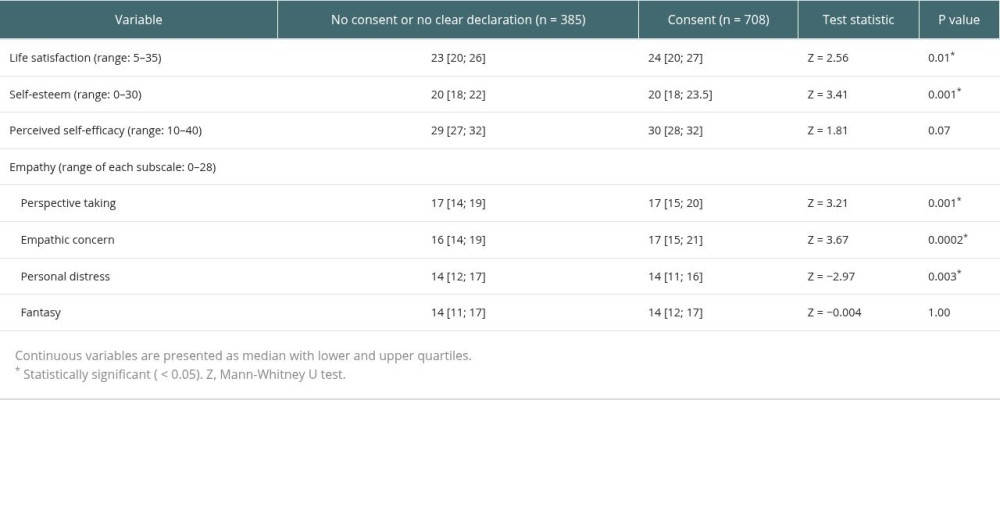Image resolution: width=1000 pixels, height=532 pixels.
Task: Click the 29 [27; 32] self-efficacy cell
Action: (x=458, y=131)
